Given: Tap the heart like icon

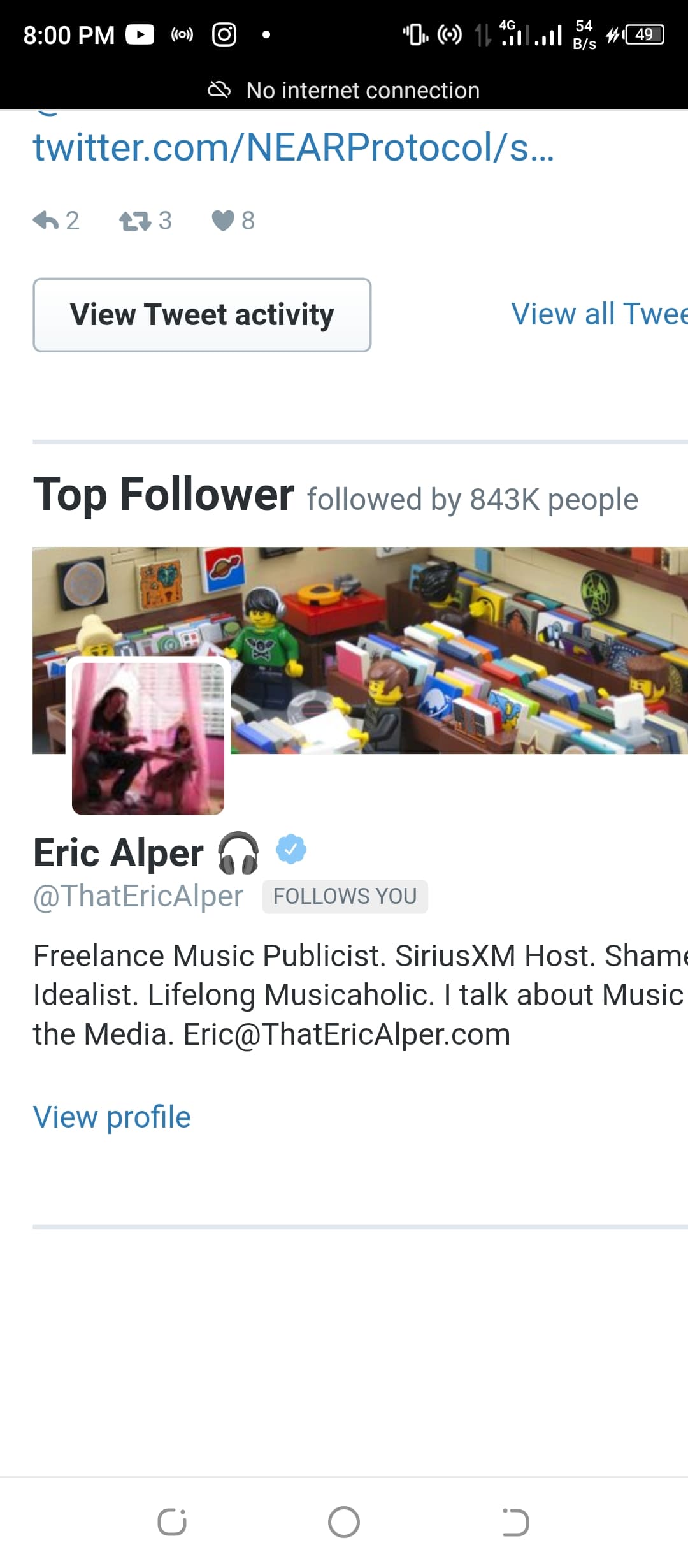Looking at the screenshot, I should [223, 221].
